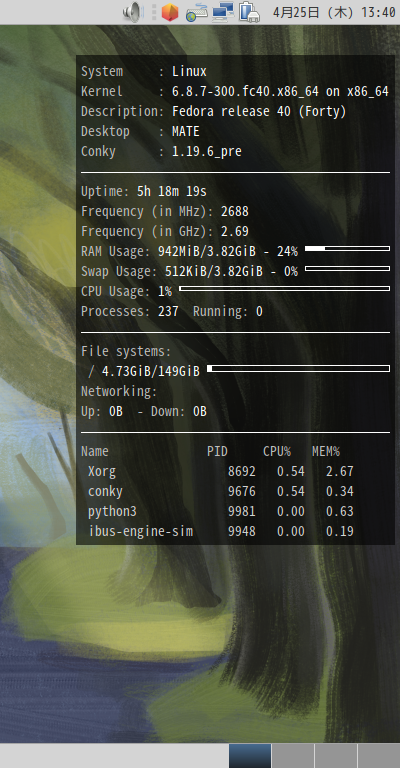Image resolution: width=400 pixels, height=768 pixels.
Task: Click the CPU Usage progress bar
Action: [284, 288]
